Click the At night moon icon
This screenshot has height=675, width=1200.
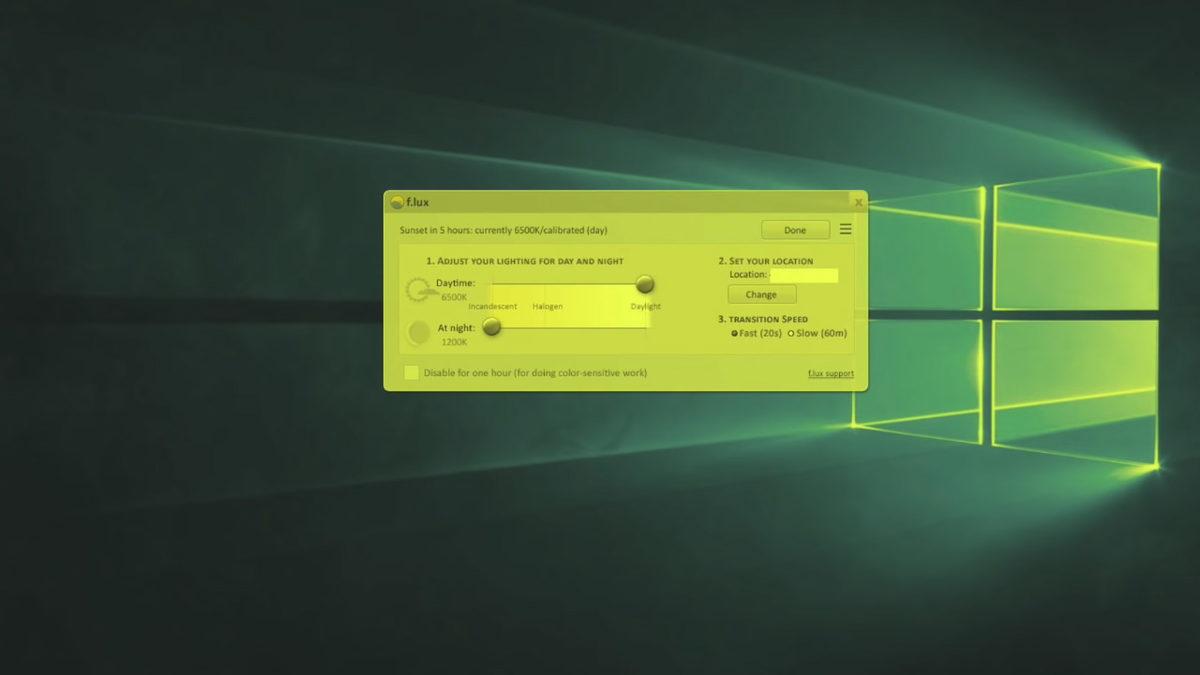click(419, 332)
